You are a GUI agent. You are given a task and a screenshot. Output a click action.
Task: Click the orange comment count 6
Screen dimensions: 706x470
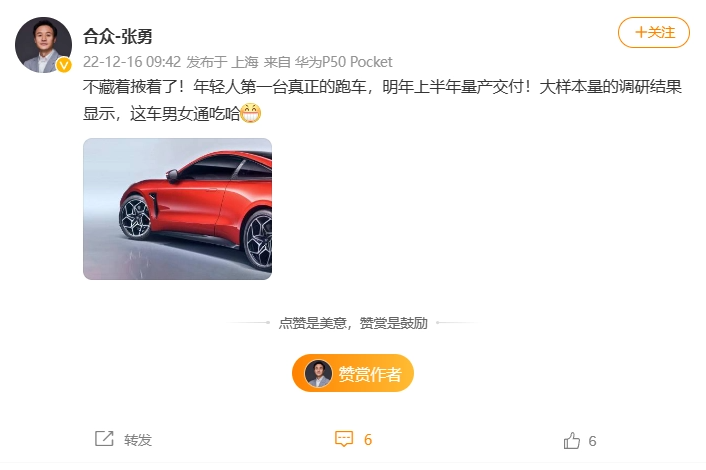[x=368, y=440]
